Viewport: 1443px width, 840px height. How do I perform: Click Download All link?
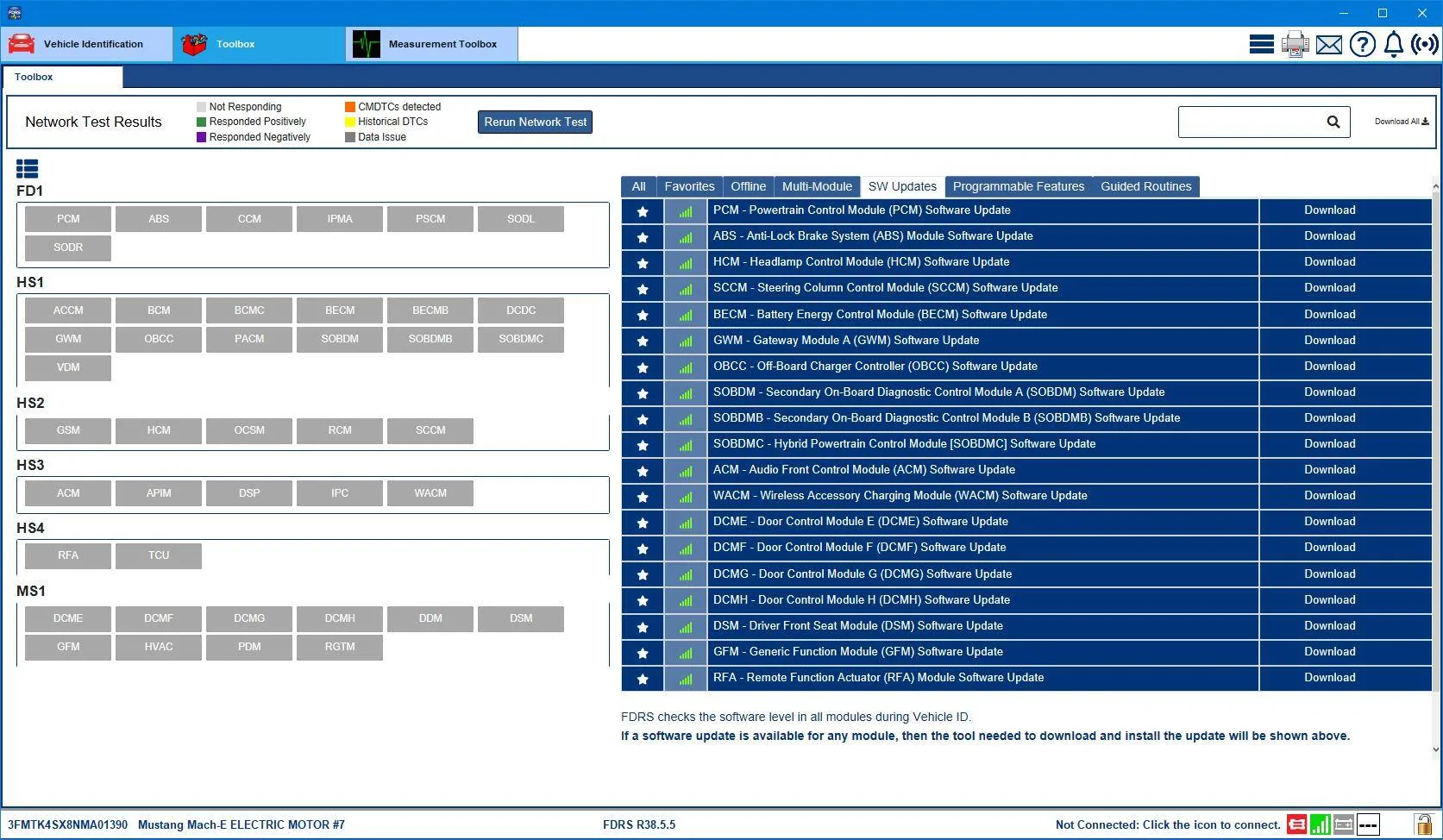coord(1402,122)
